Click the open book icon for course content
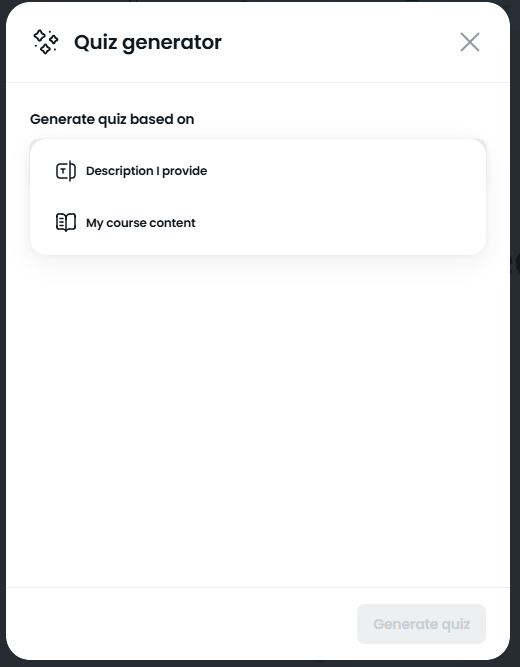The height and width of the screenshot is (667, 520). (x=66, y=222)
